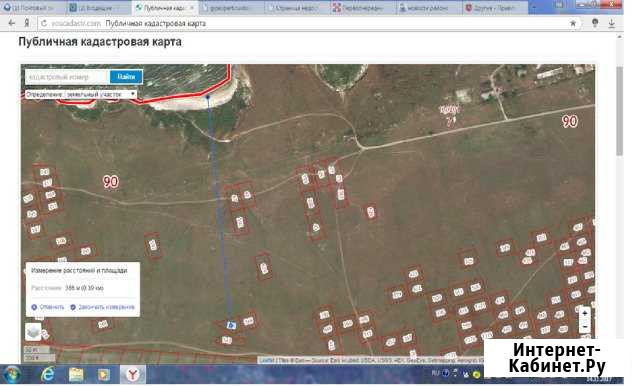Screen dimensions: 640x387
Task: Open Internet Explorer from the taskbar
Action: [x=48, y=374]
